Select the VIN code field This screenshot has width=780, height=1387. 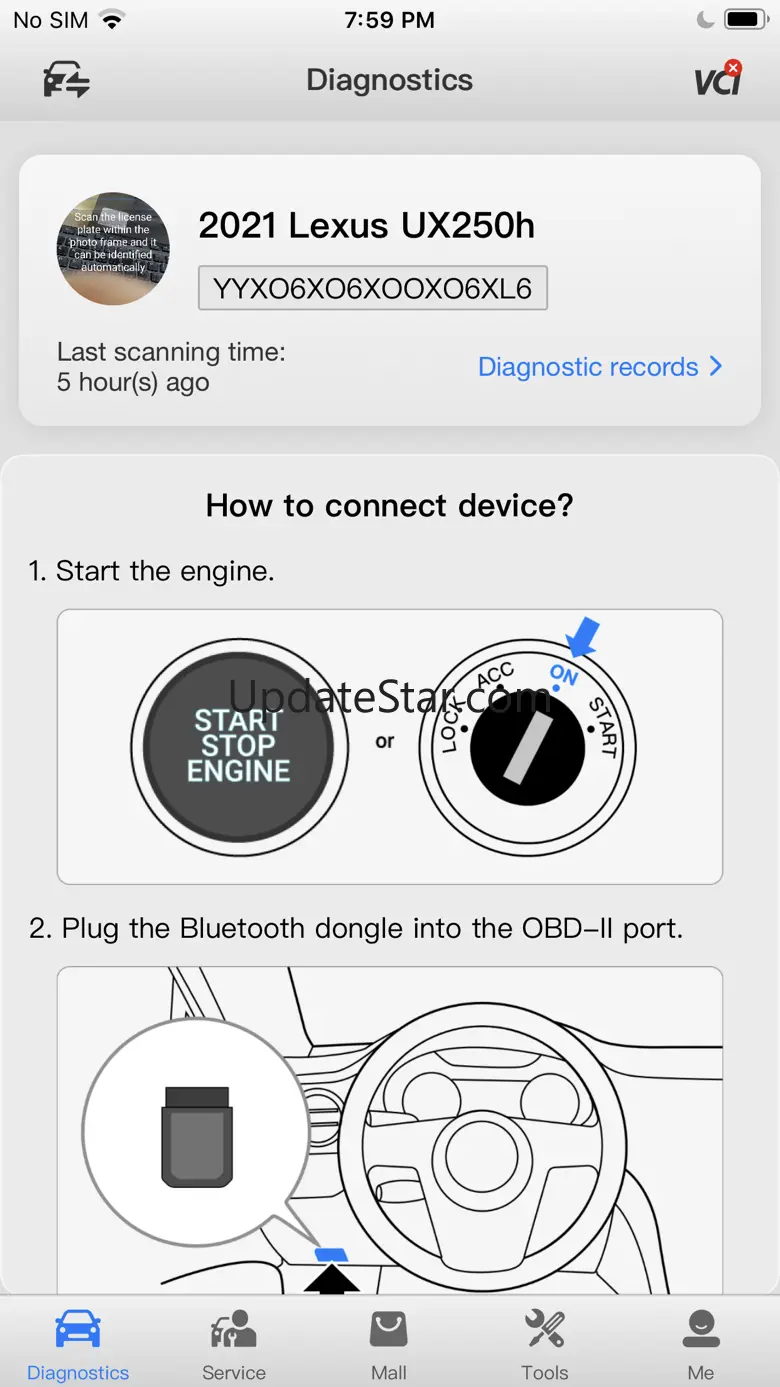click(x=373, y=288)
